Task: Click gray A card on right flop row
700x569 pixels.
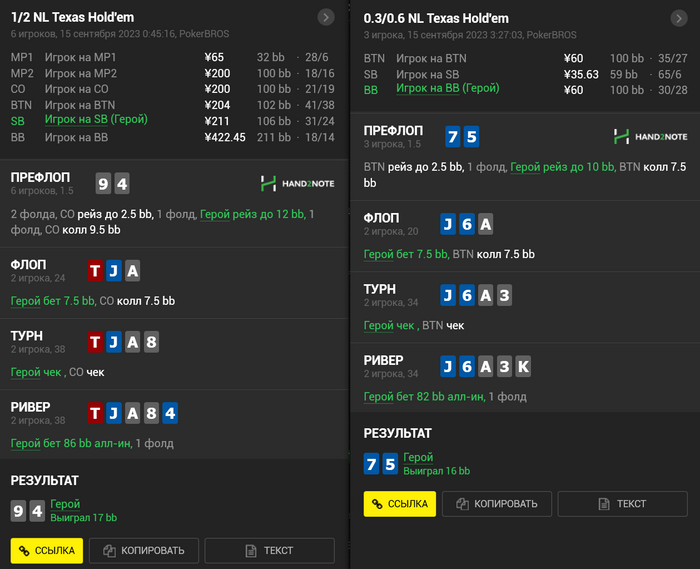Action: pyautogui.click(x=486, y=224)
